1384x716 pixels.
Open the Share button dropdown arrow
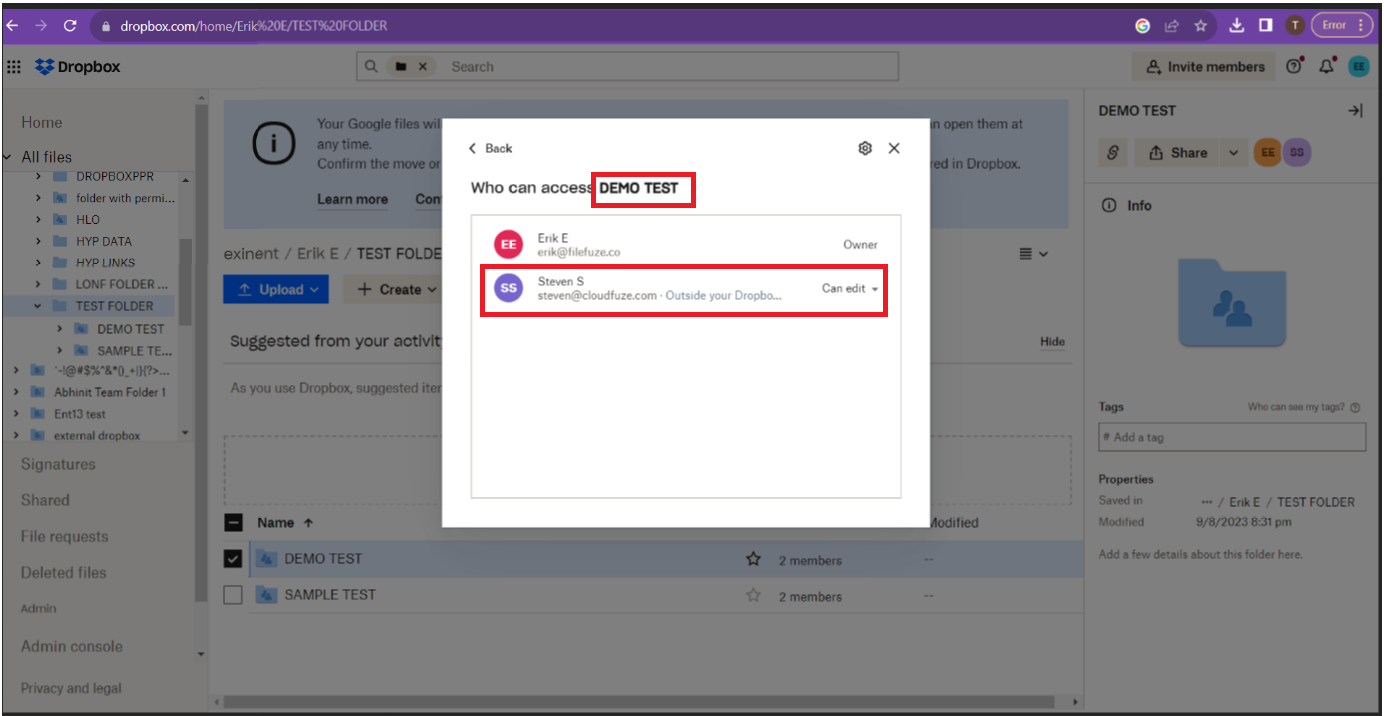coord(1235,152)
